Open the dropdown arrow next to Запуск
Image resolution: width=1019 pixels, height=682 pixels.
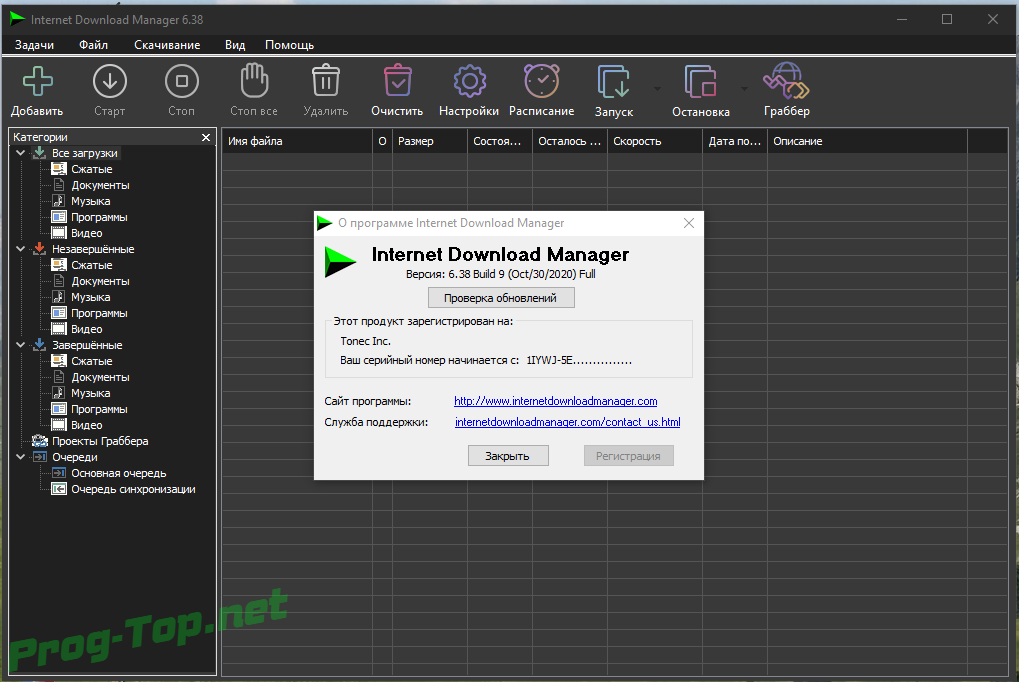(x=657, y=88)
